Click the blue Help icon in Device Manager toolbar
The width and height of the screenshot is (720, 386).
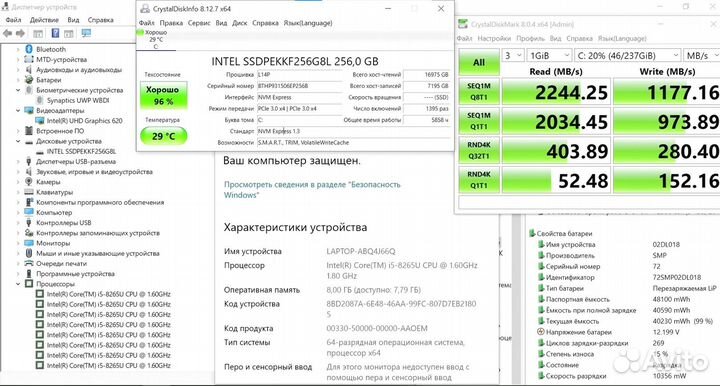pos(55,33)
